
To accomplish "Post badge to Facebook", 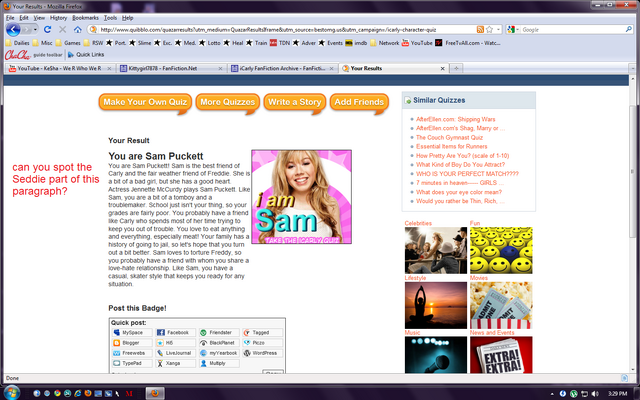I will pyautogui.click(x=176, y=333).
